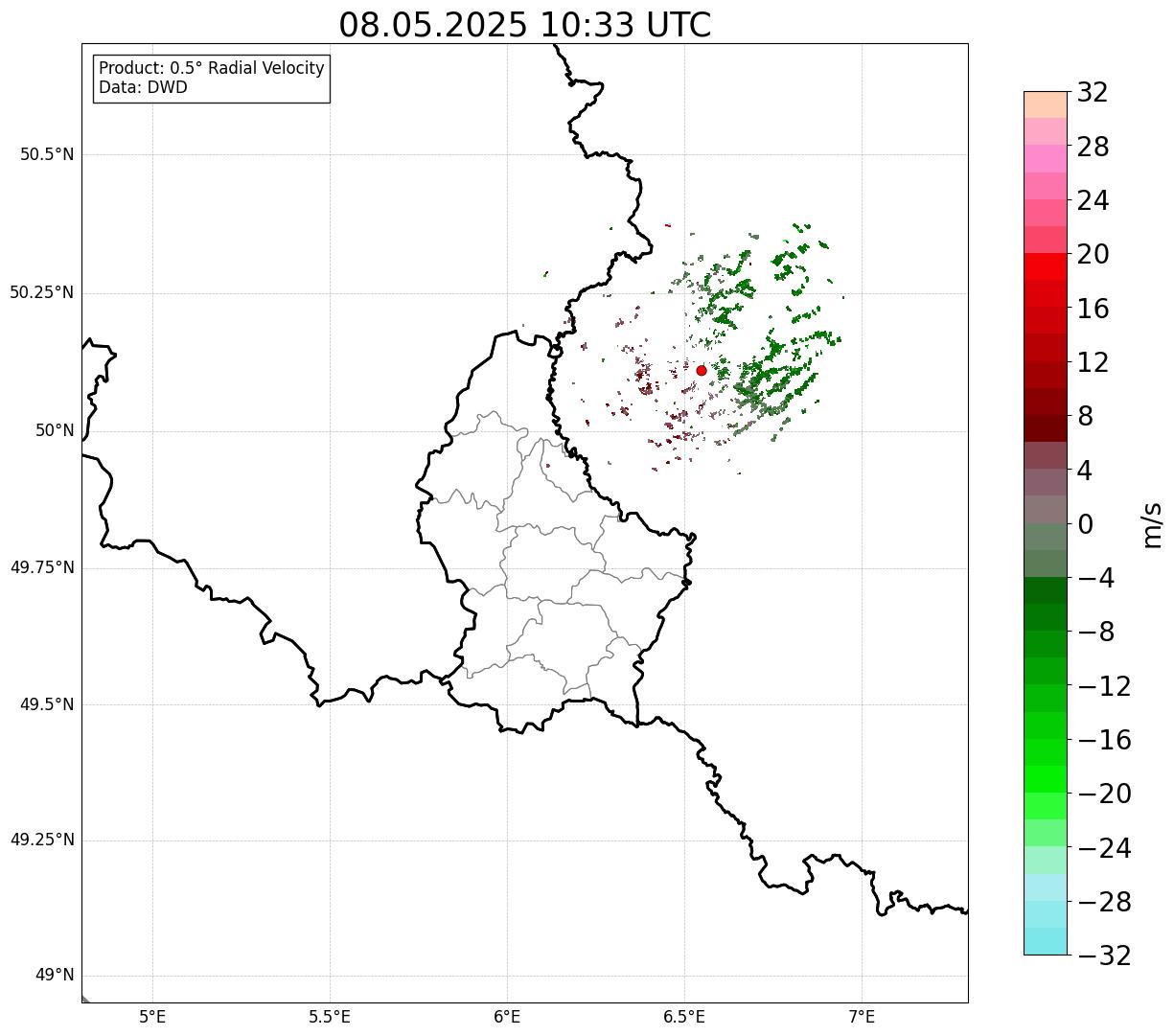The width and height of the screenshot is (1174, 1036).
Task: Click the 5°E longitude label
Action: click(x=153, y=1017)
